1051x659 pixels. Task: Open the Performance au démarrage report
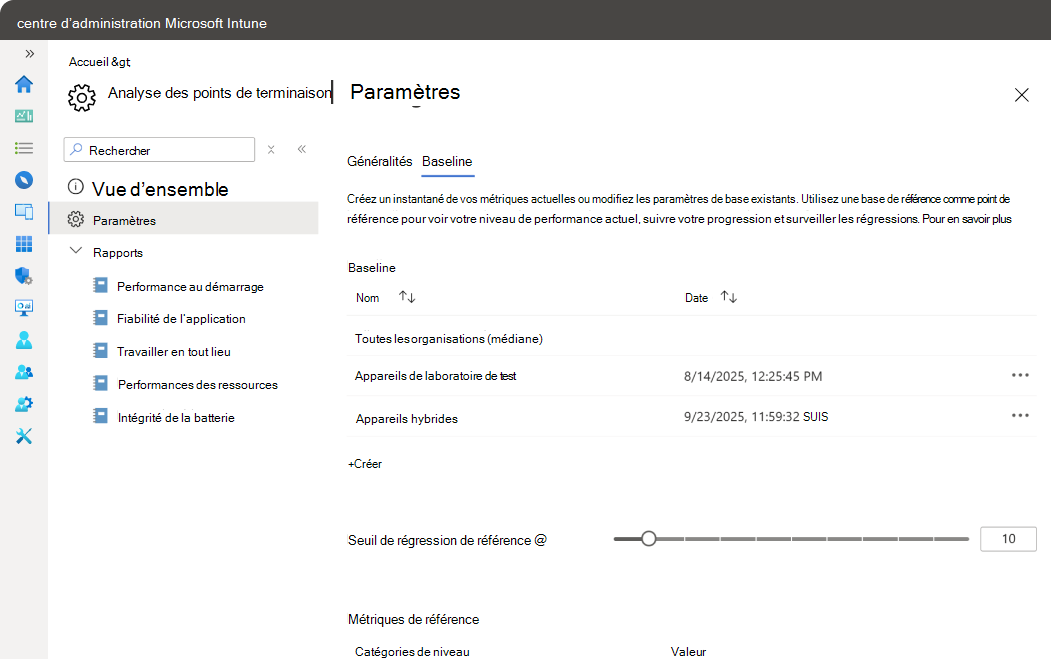(x=190, y=287)
